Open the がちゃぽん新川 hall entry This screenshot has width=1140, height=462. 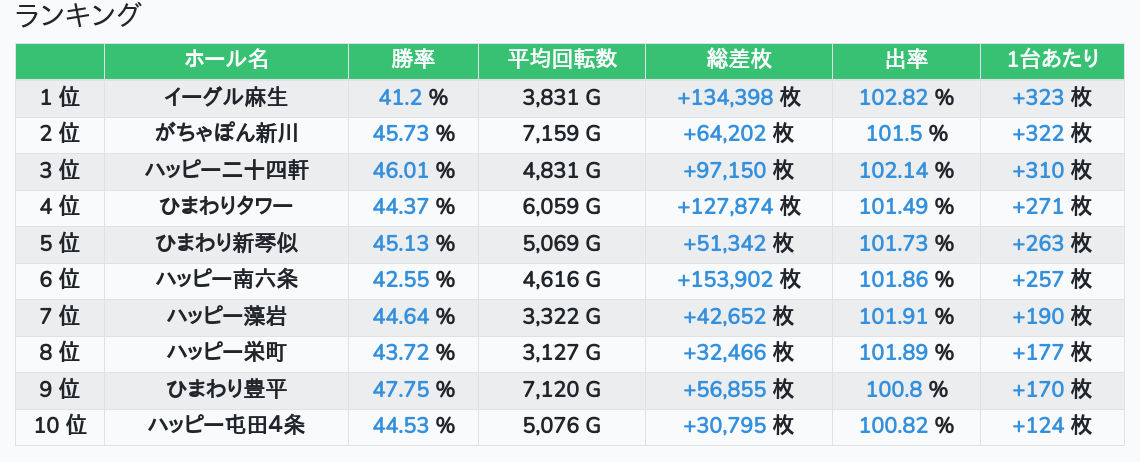226,133
